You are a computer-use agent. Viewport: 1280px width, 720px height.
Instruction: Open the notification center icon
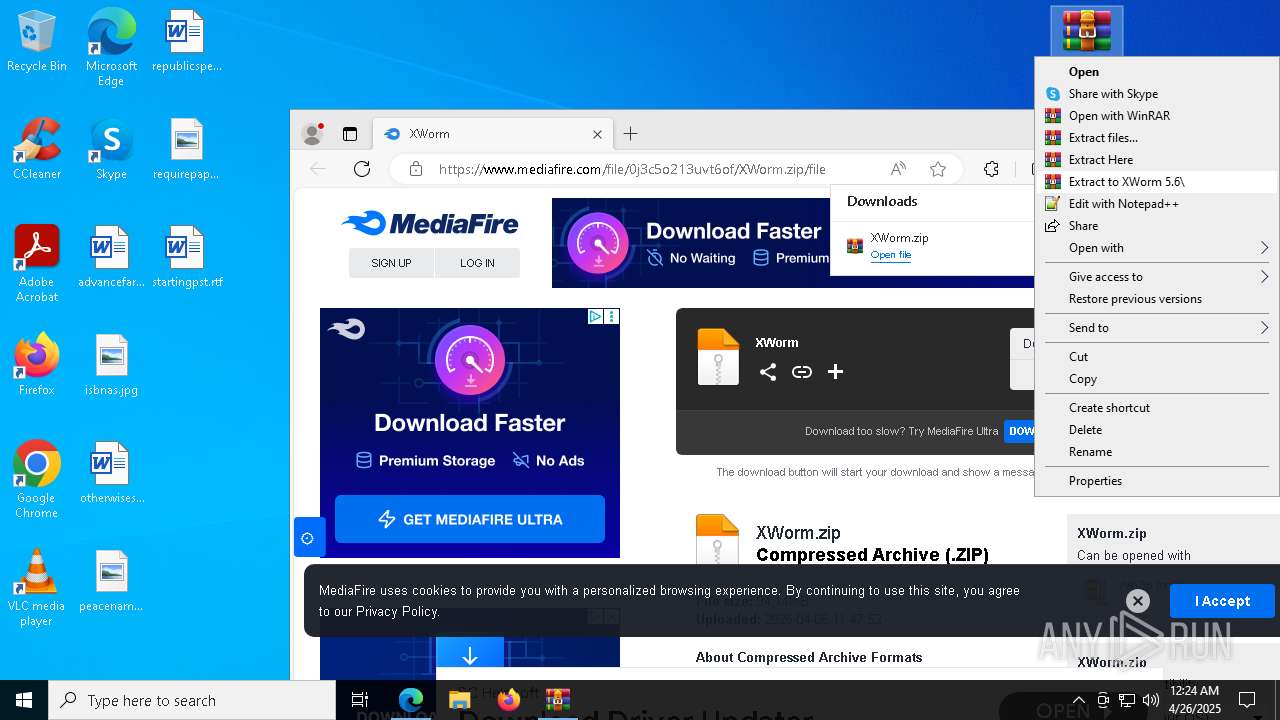(1247, 700)
